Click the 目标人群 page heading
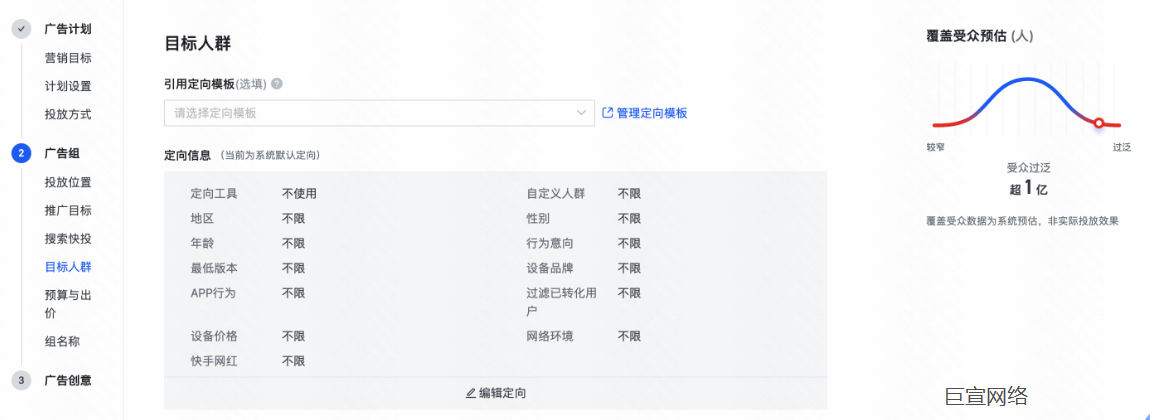 (x=197, y=44)
